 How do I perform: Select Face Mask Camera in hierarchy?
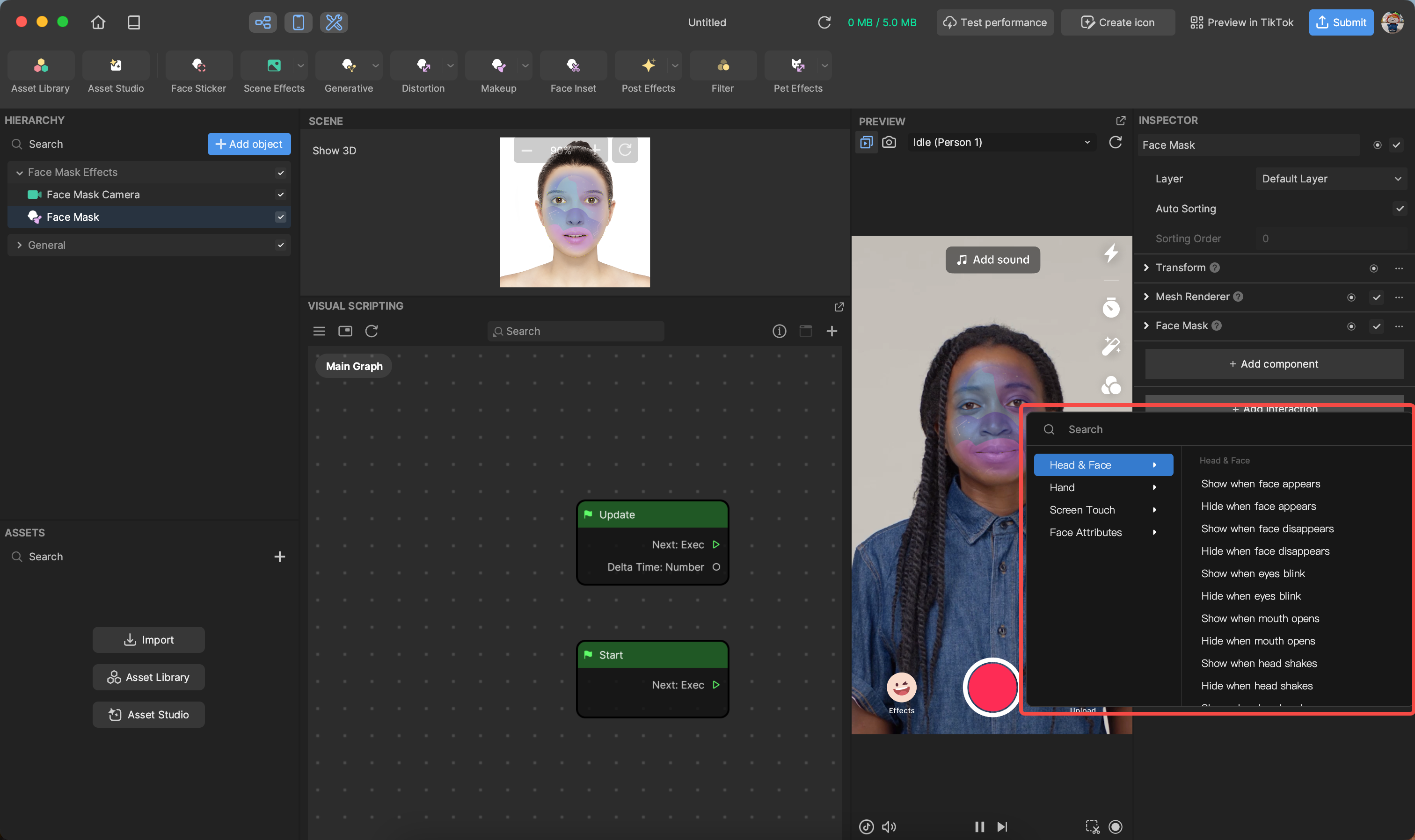coord(149,195)
